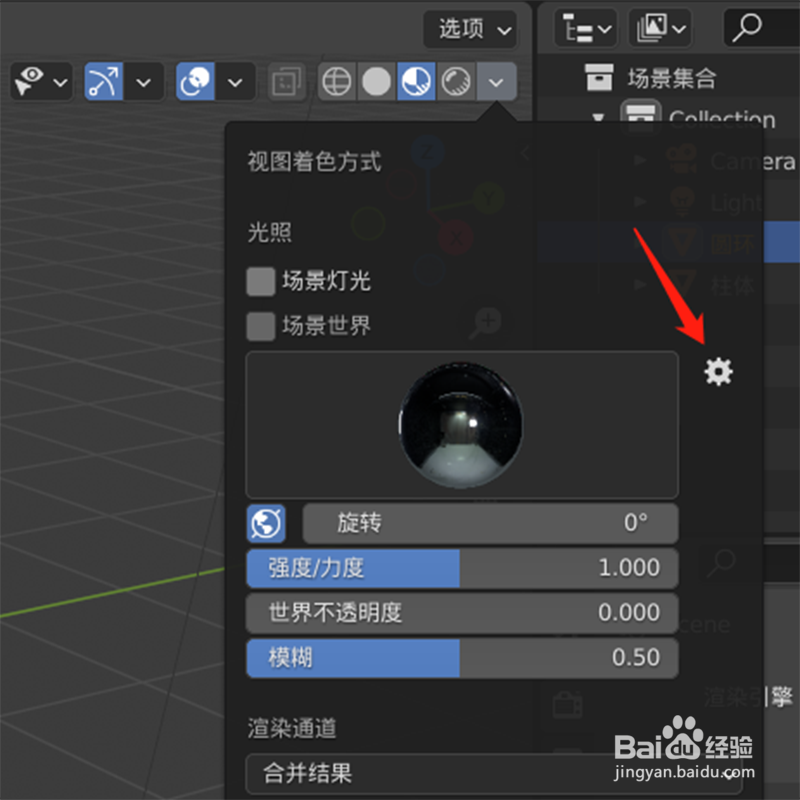Image resolution: width=800 pixels, height=800 pixels.
Task: Toggle world space lighting globe icon
Action: 266,523
